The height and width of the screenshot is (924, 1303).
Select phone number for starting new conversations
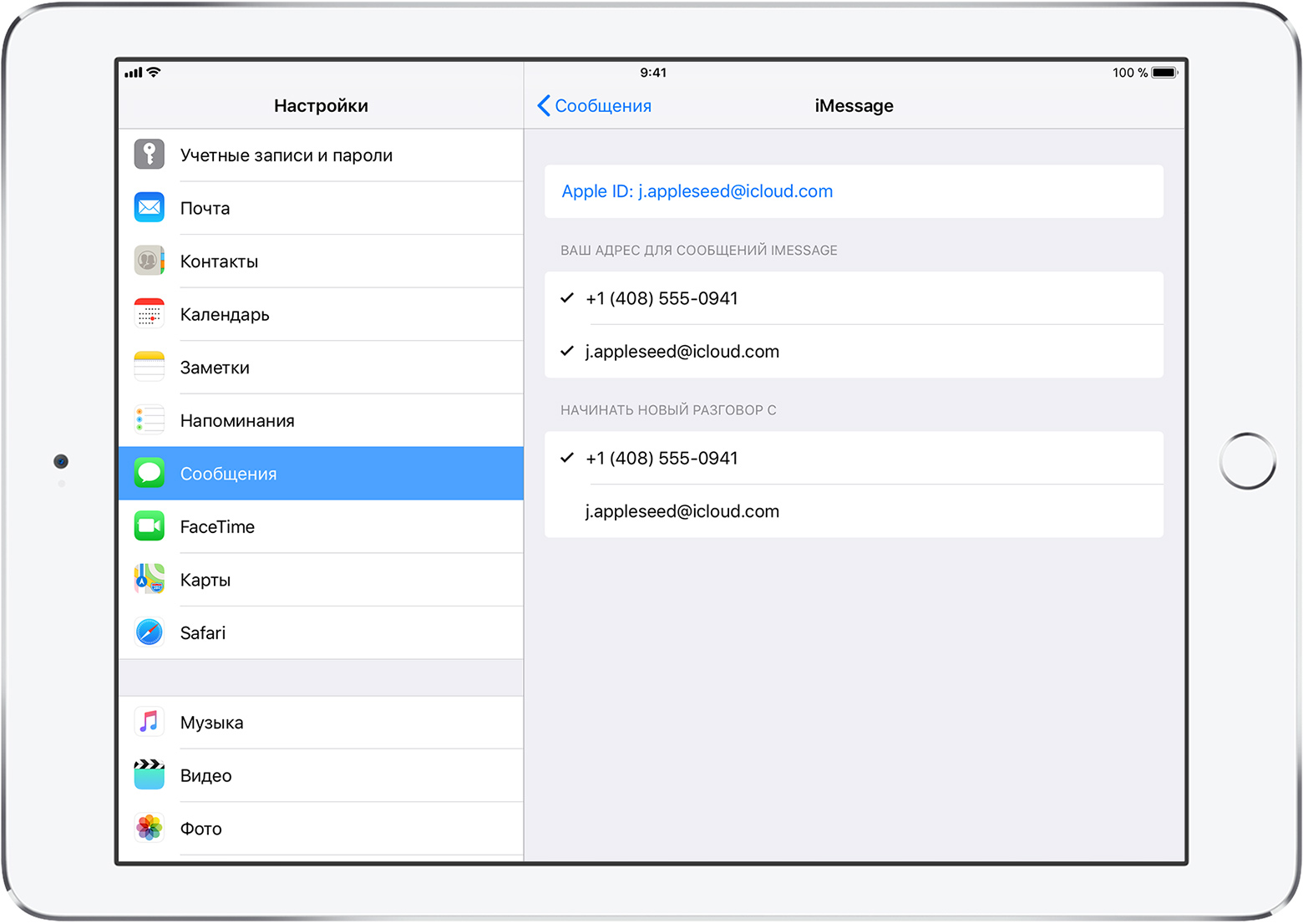[x=854, y=458]
